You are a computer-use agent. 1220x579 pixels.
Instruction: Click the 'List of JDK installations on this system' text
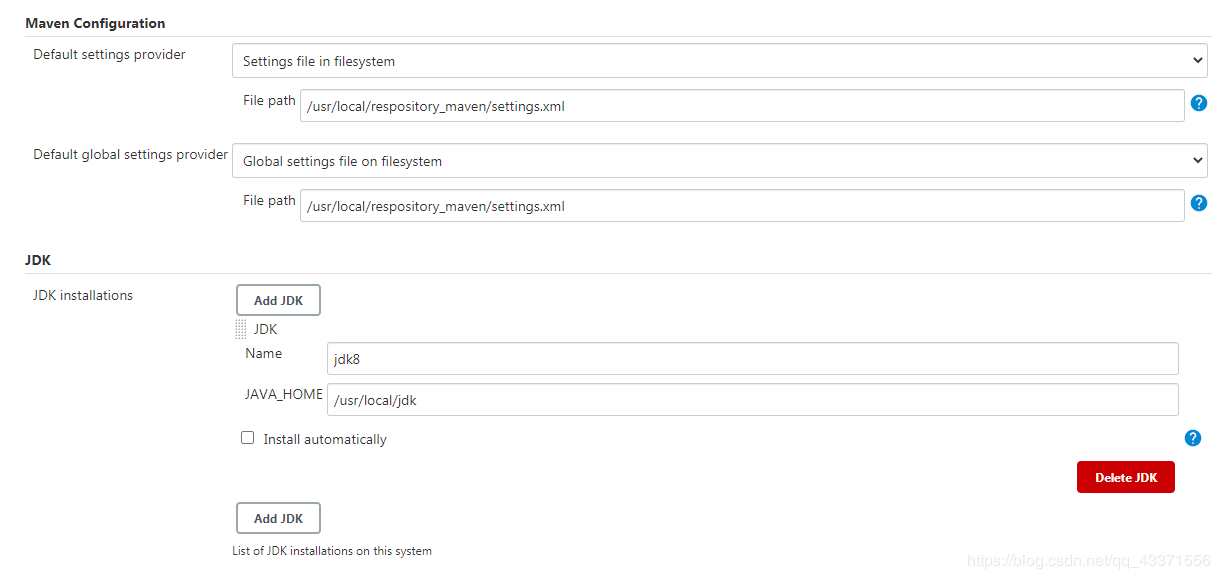[x=332, y=551]
